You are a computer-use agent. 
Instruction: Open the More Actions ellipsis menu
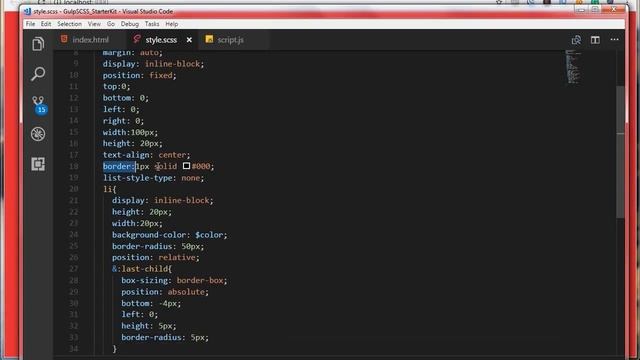click(x=614, y=40)
